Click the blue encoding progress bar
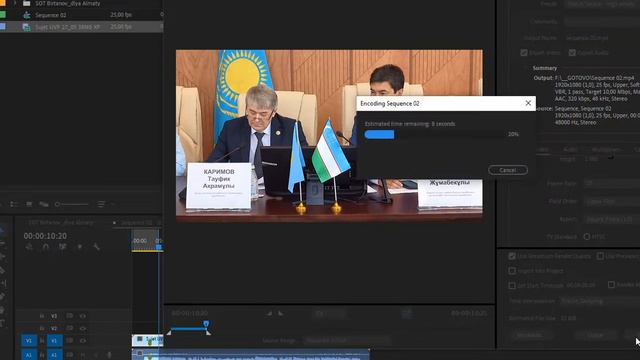 [x=380, y=134]
